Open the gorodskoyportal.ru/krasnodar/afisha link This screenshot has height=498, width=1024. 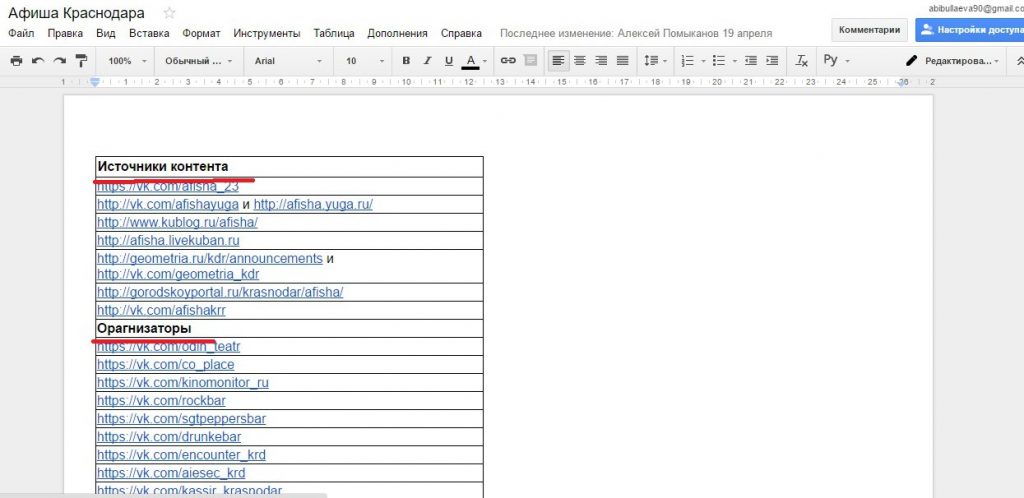coord(220,292)
